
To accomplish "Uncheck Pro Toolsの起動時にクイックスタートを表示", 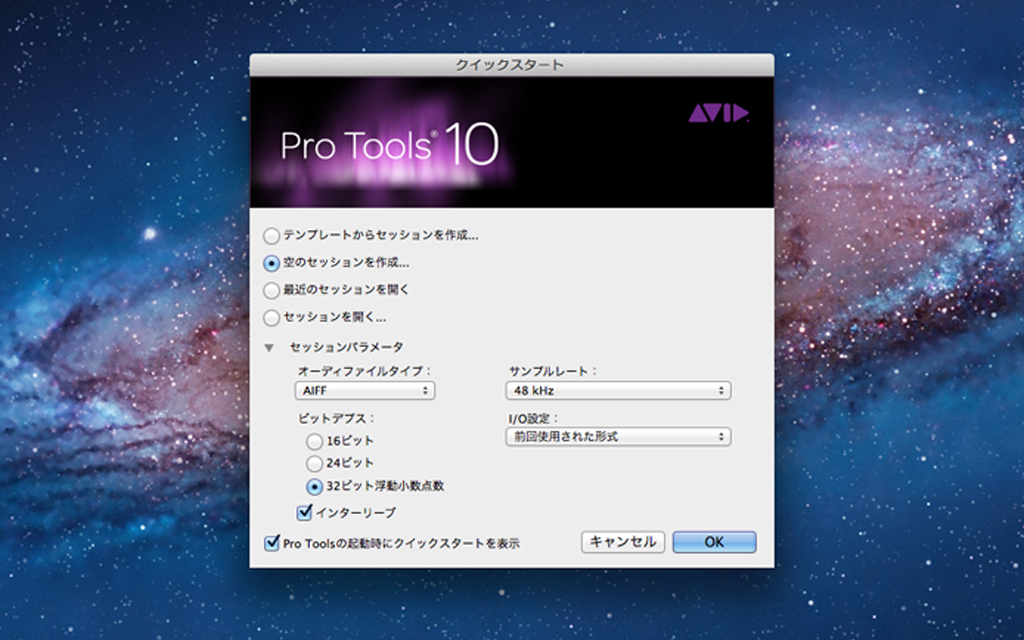I will (x=272, y=542).
